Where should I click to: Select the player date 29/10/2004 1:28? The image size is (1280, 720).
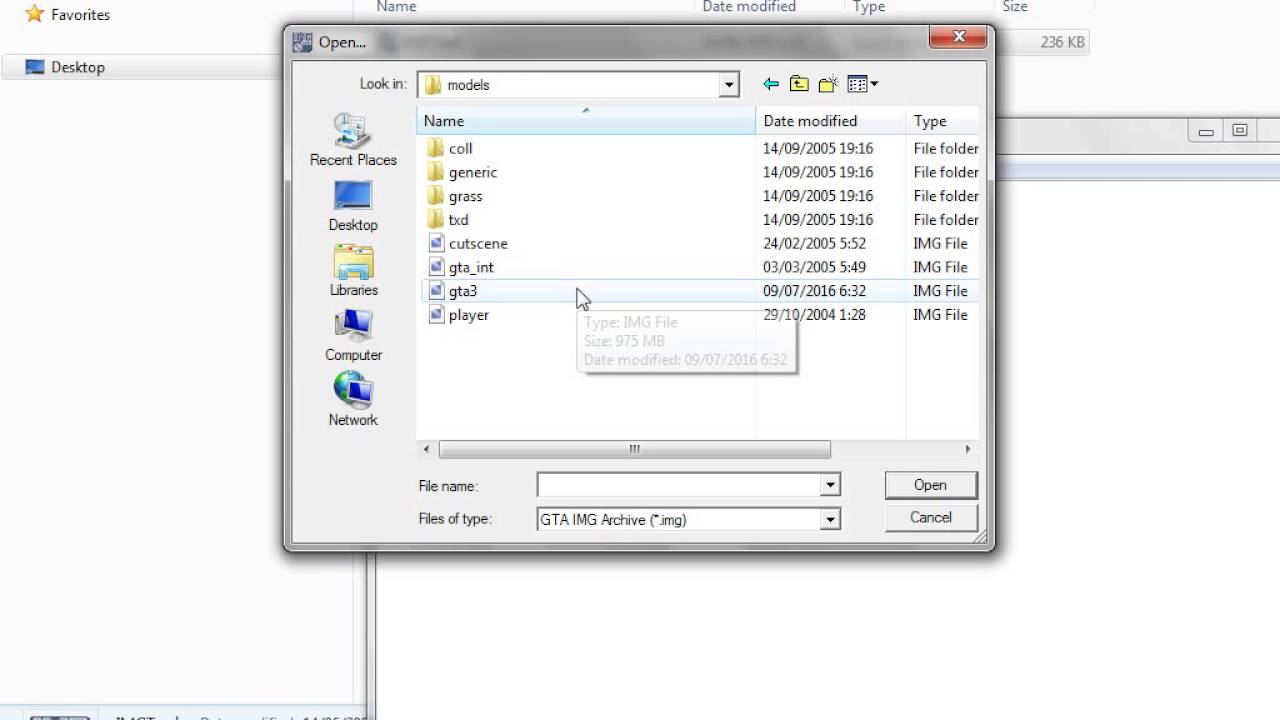click(x=814, y=315)
